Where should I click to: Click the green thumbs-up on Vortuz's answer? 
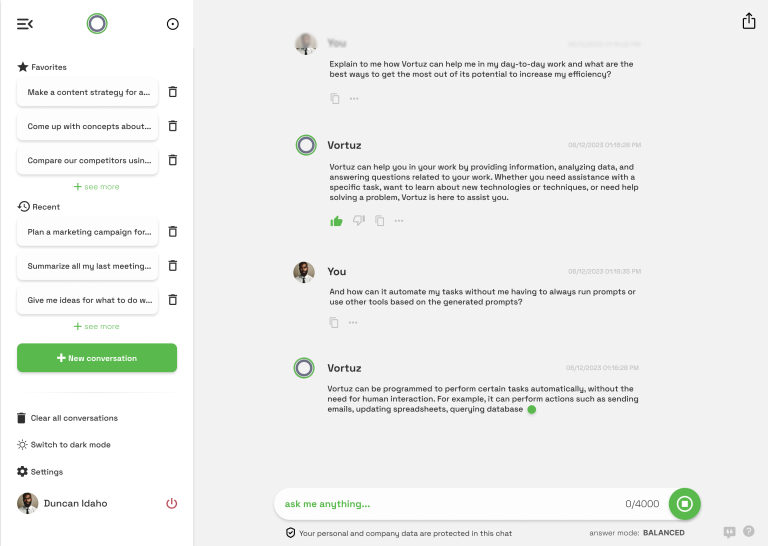point(336,221)
